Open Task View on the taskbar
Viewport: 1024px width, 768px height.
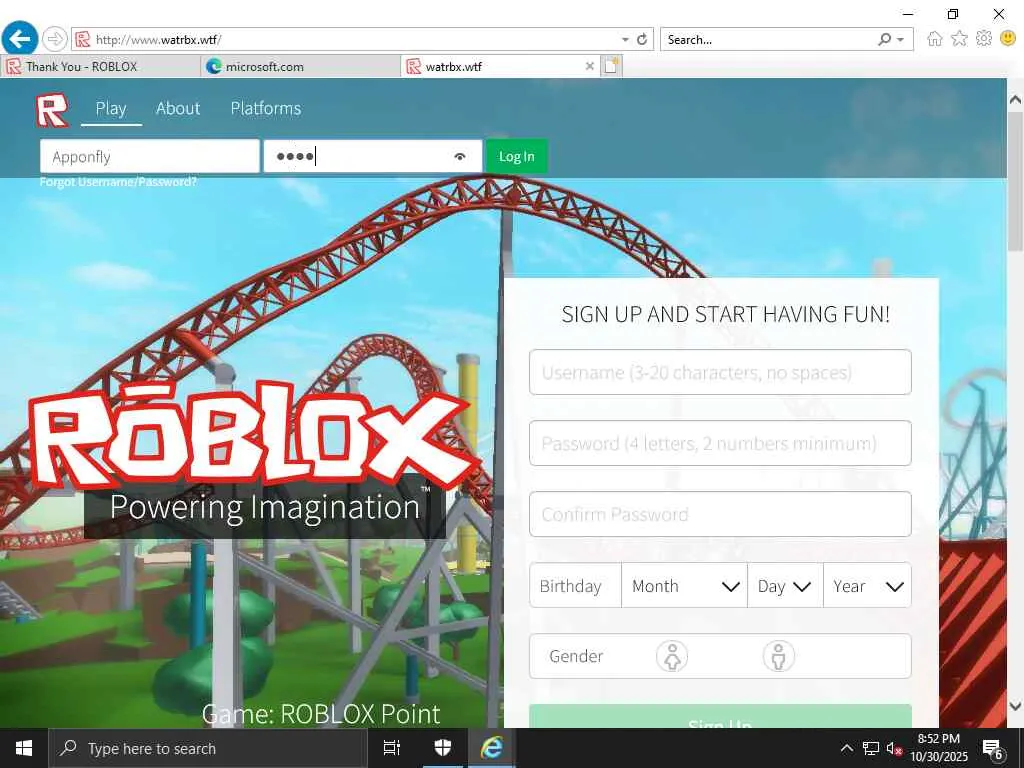[x=392, y=748]
